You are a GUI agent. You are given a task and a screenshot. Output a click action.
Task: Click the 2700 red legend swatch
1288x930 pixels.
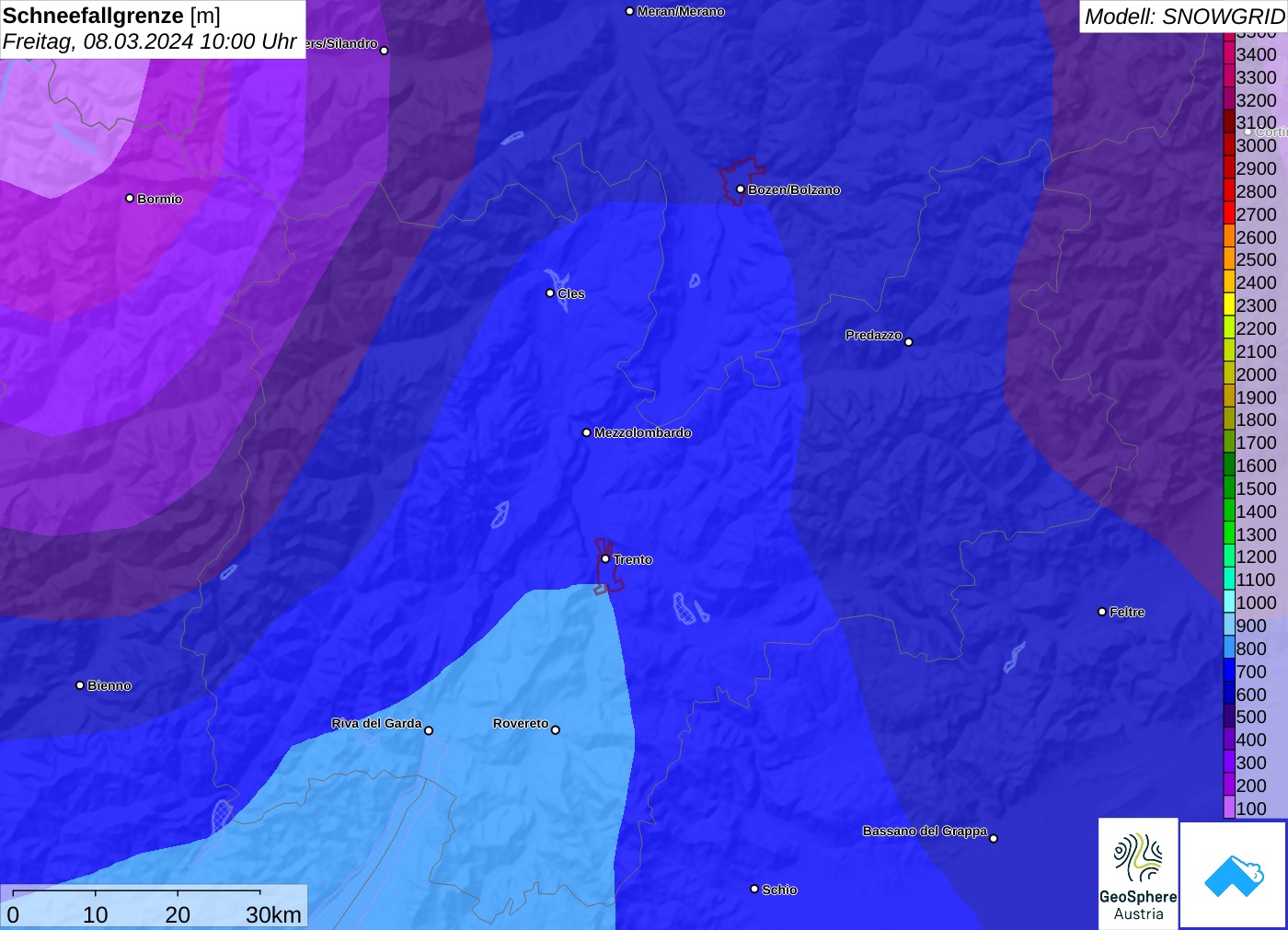point(1229,213)
